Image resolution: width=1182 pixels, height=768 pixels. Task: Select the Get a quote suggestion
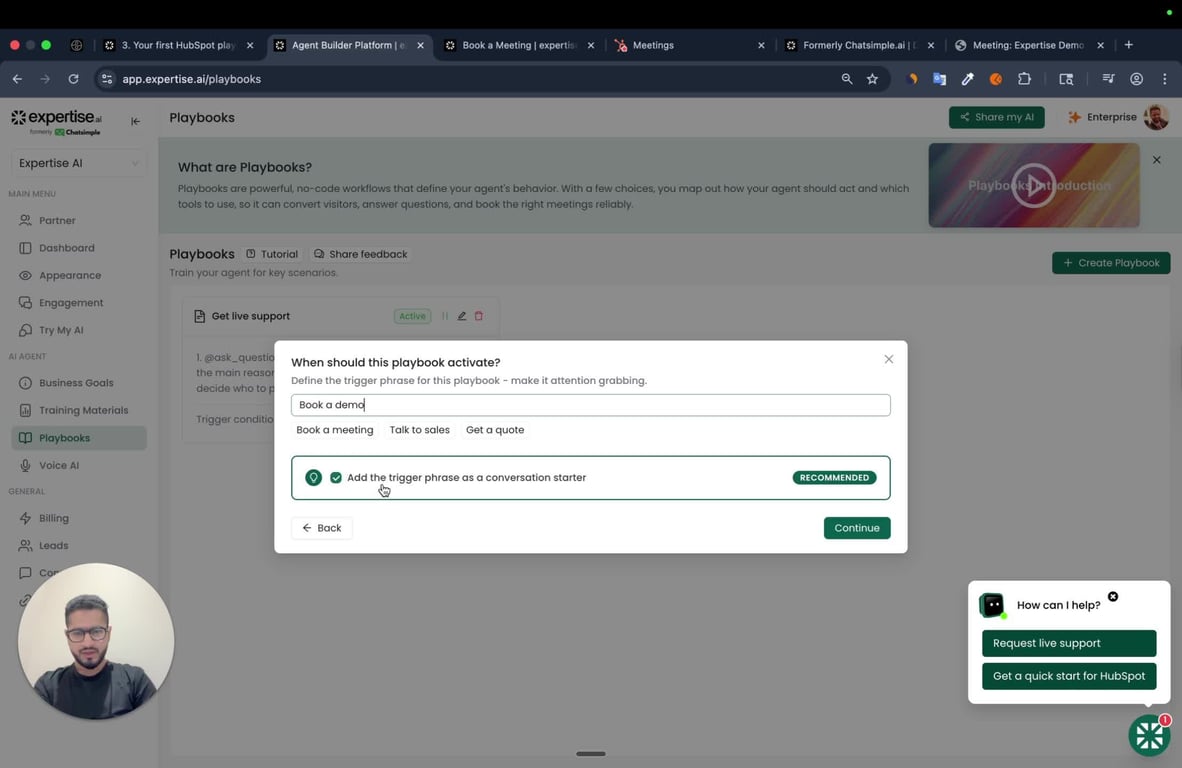point(495,430)
